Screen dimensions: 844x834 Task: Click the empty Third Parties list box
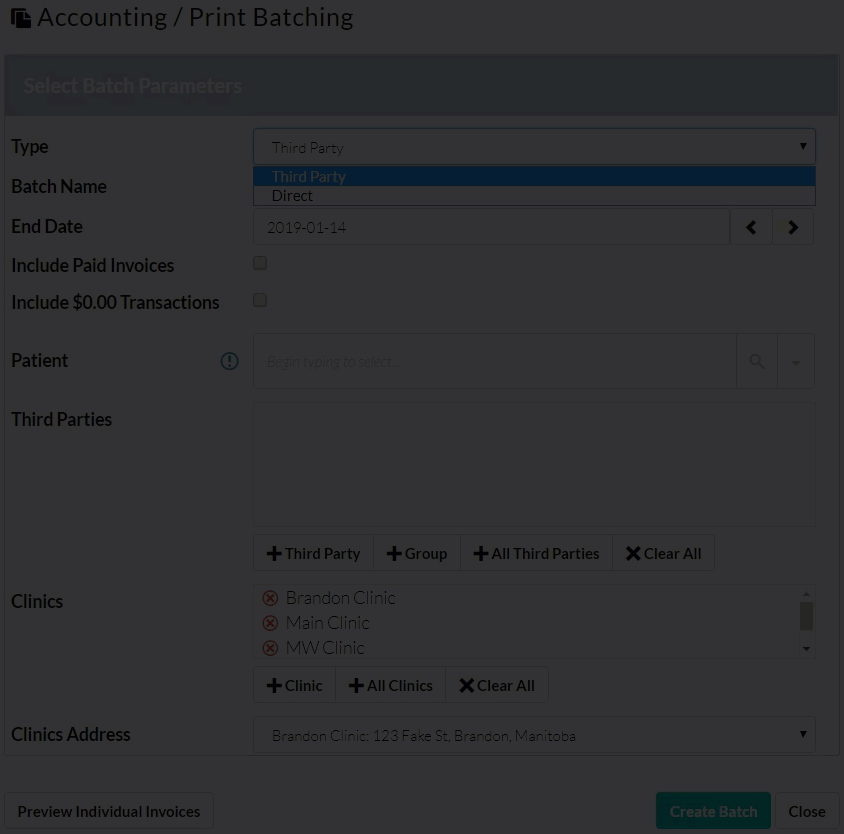(534, 464)
